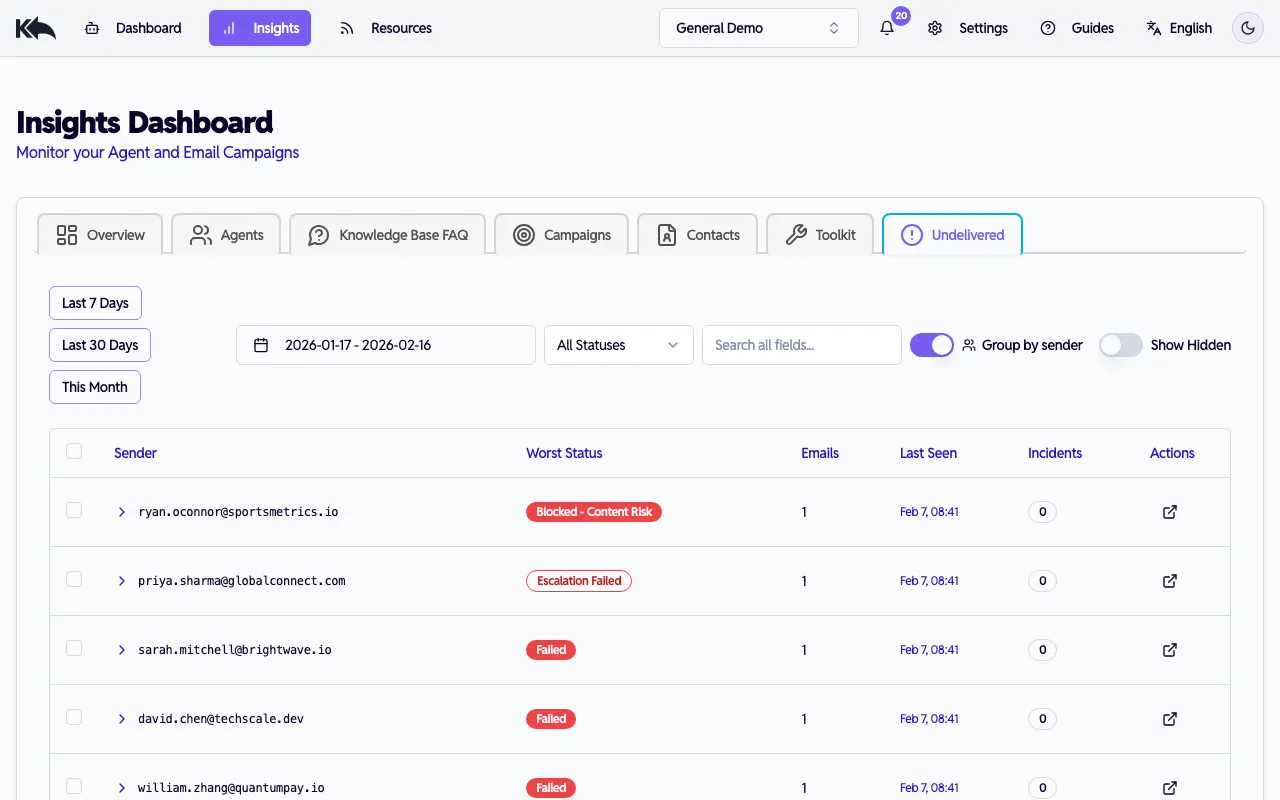Viewport: 1280px width, 800px height.
Task: Click the Last 30 Days button
Action: [100, 345]
